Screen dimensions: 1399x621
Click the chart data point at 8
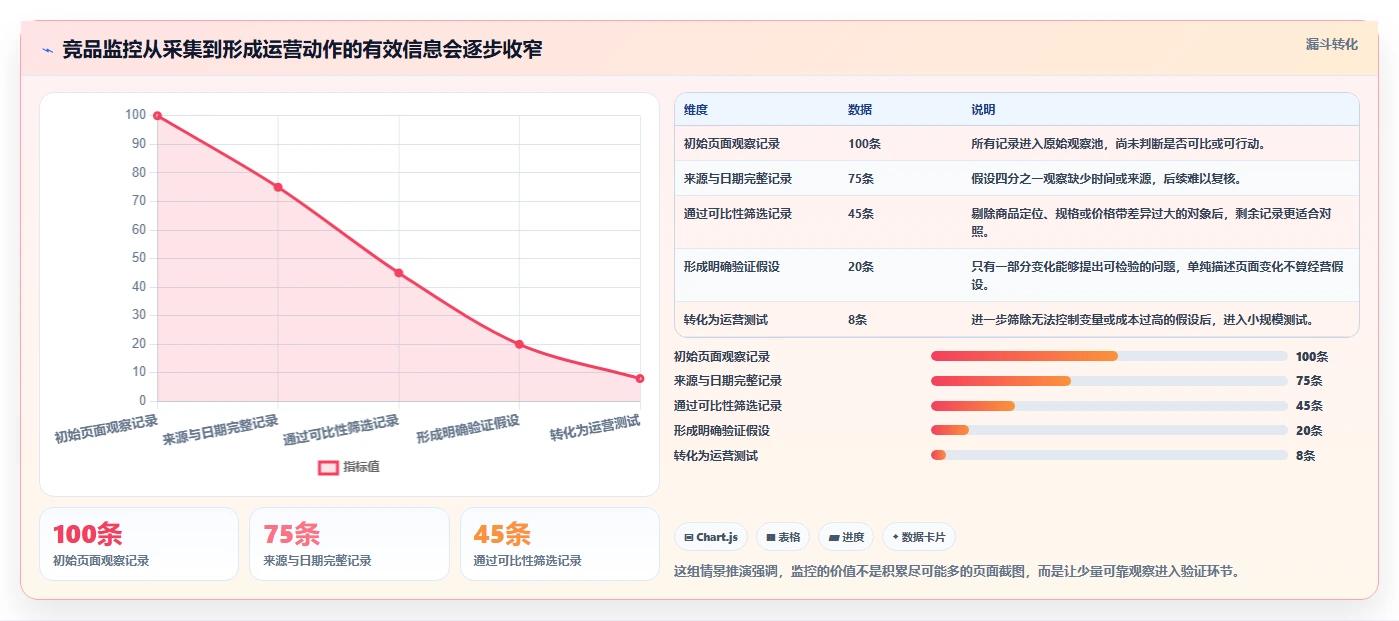[x=640, y=378]
